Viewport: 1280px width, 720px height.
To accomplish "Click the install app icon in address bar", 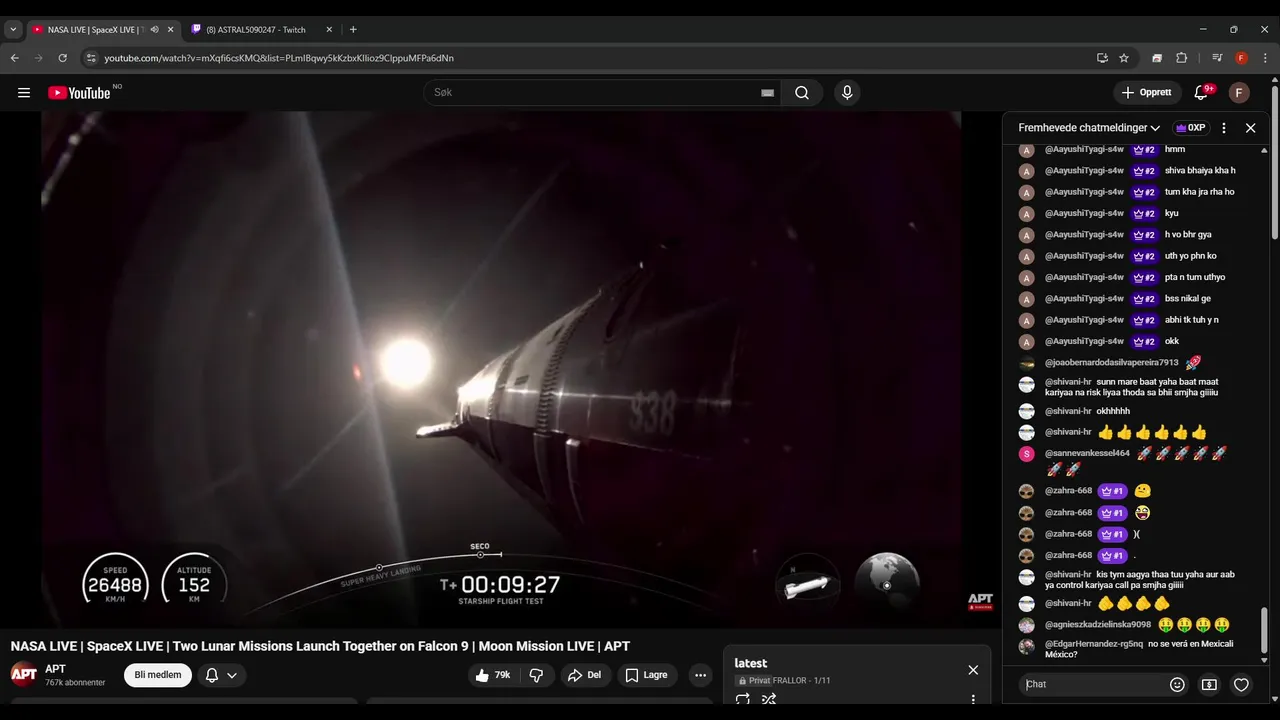I will (x=1102, y=58).
